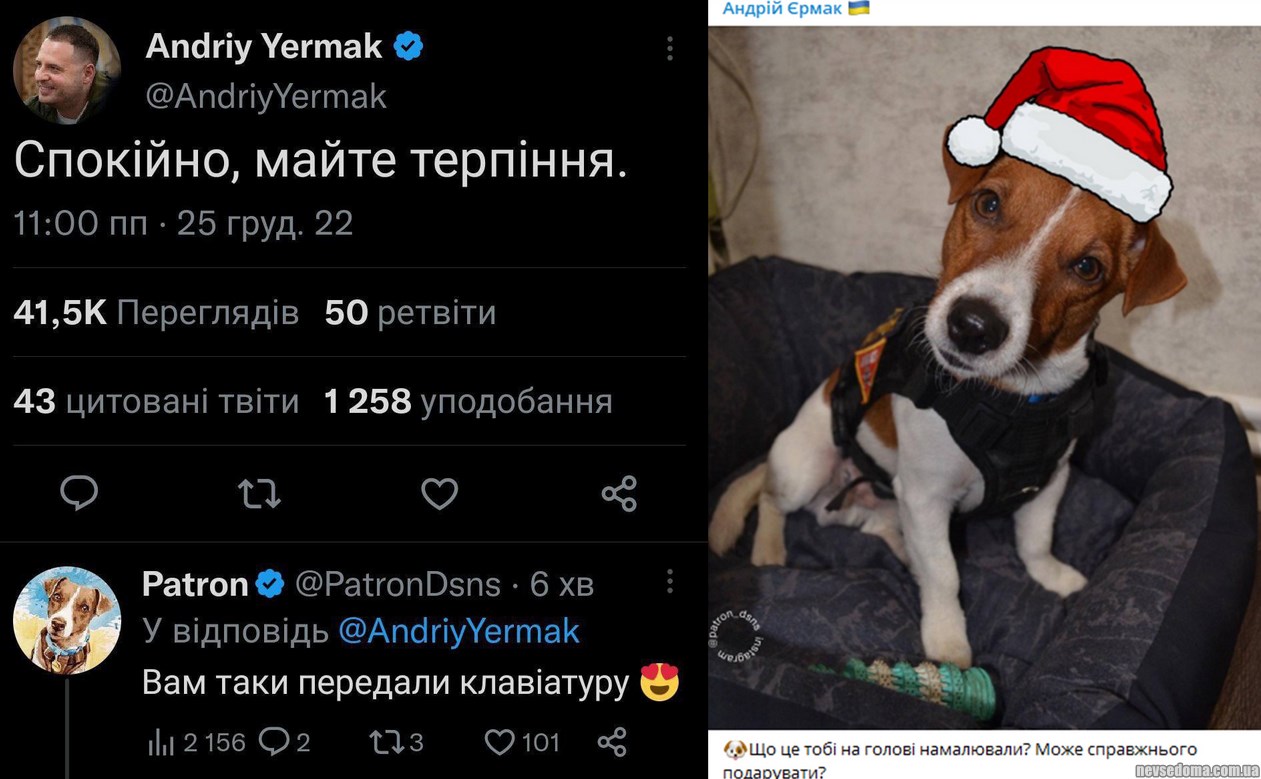Image resolution: width=1261 pixels, height=779 pixels.
Task: Click the Andriy Yermak display name
Action: (x=264, y=45)
